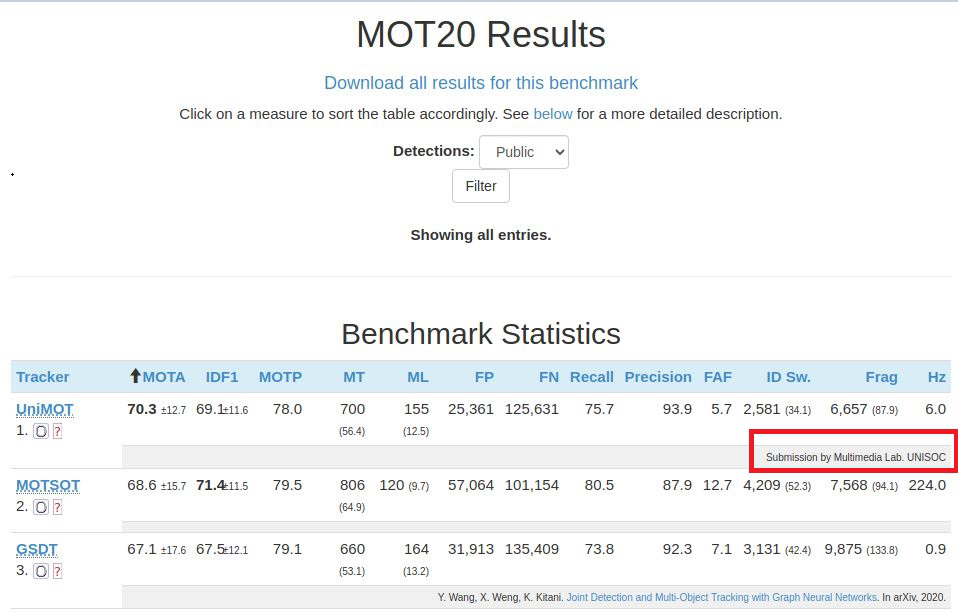Sort table by MOTP column

coord(280,377)
